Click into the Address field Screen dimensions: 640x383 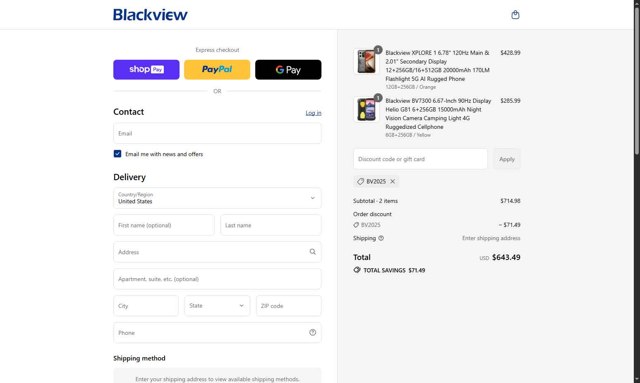coord(217,252)
